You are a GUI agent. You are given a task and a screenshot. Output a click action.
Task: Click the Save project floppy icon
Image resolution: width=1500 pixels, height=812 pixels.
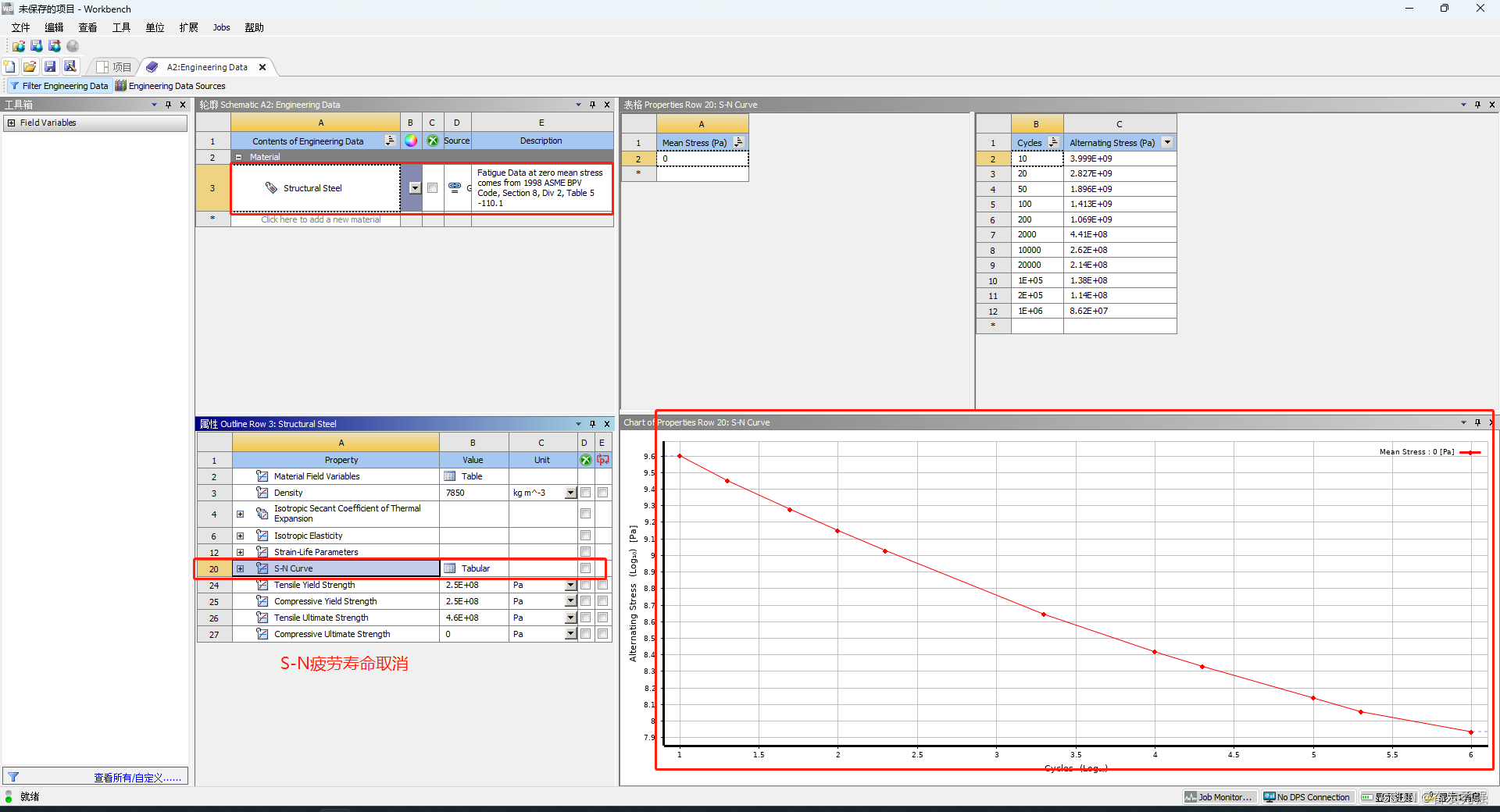tap(50, 66)
